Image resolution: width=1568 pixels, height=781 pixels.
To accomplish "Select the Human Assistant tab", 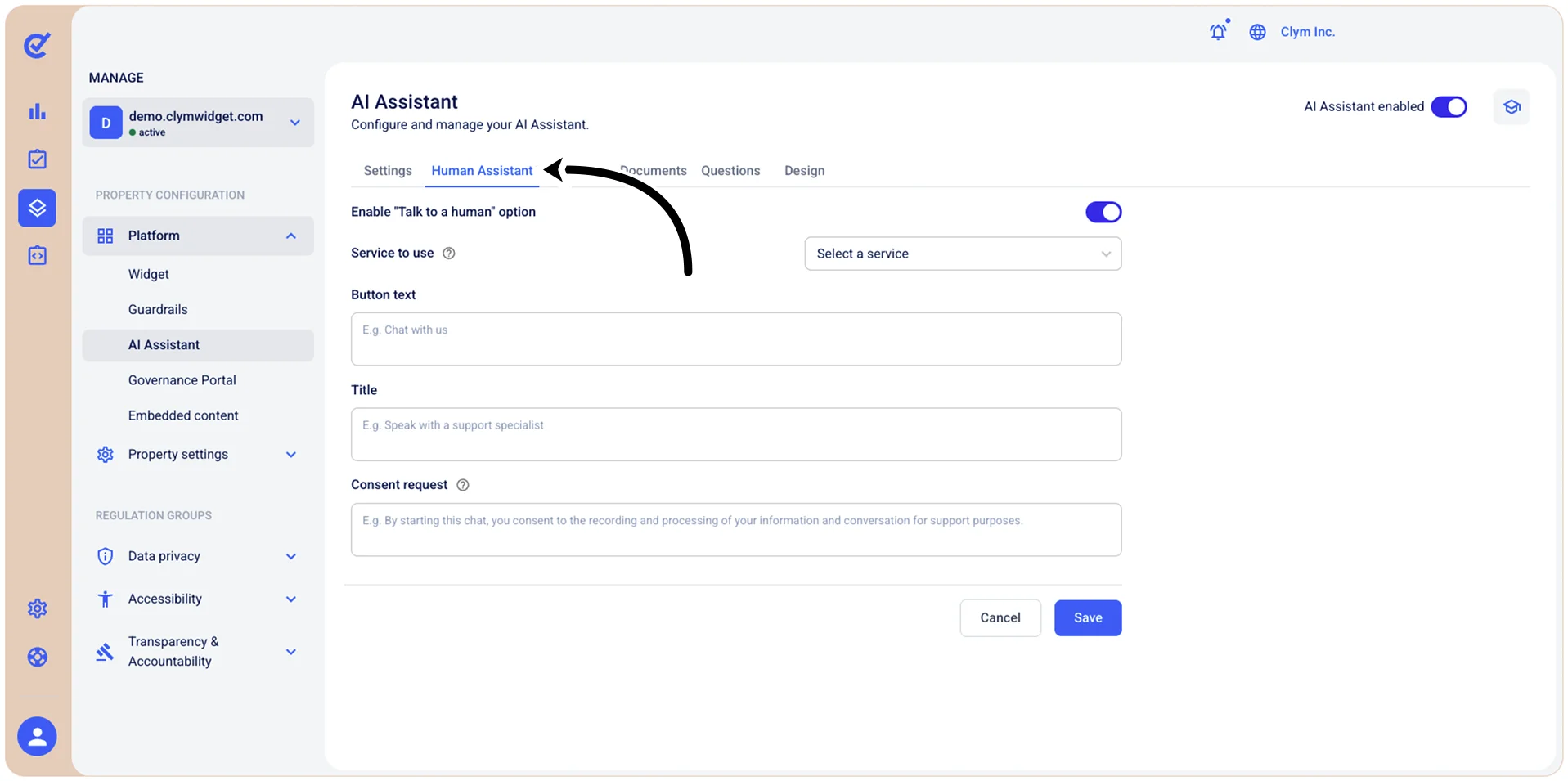I will pos(482,171).
